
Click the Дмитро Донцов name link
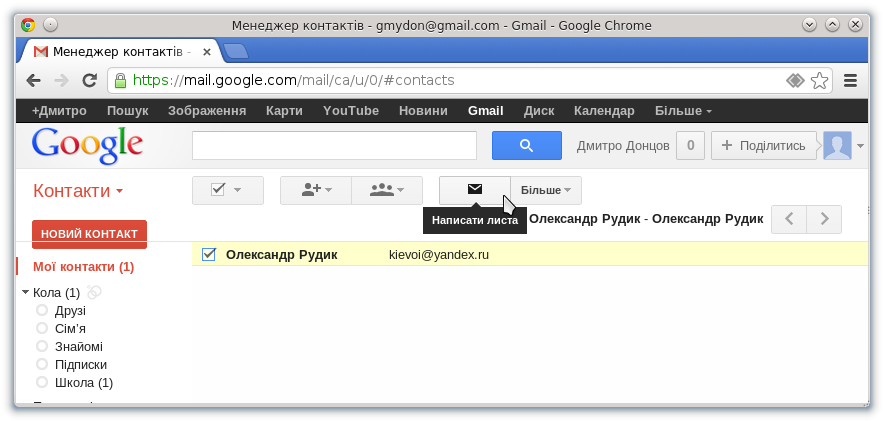(623, 146)
